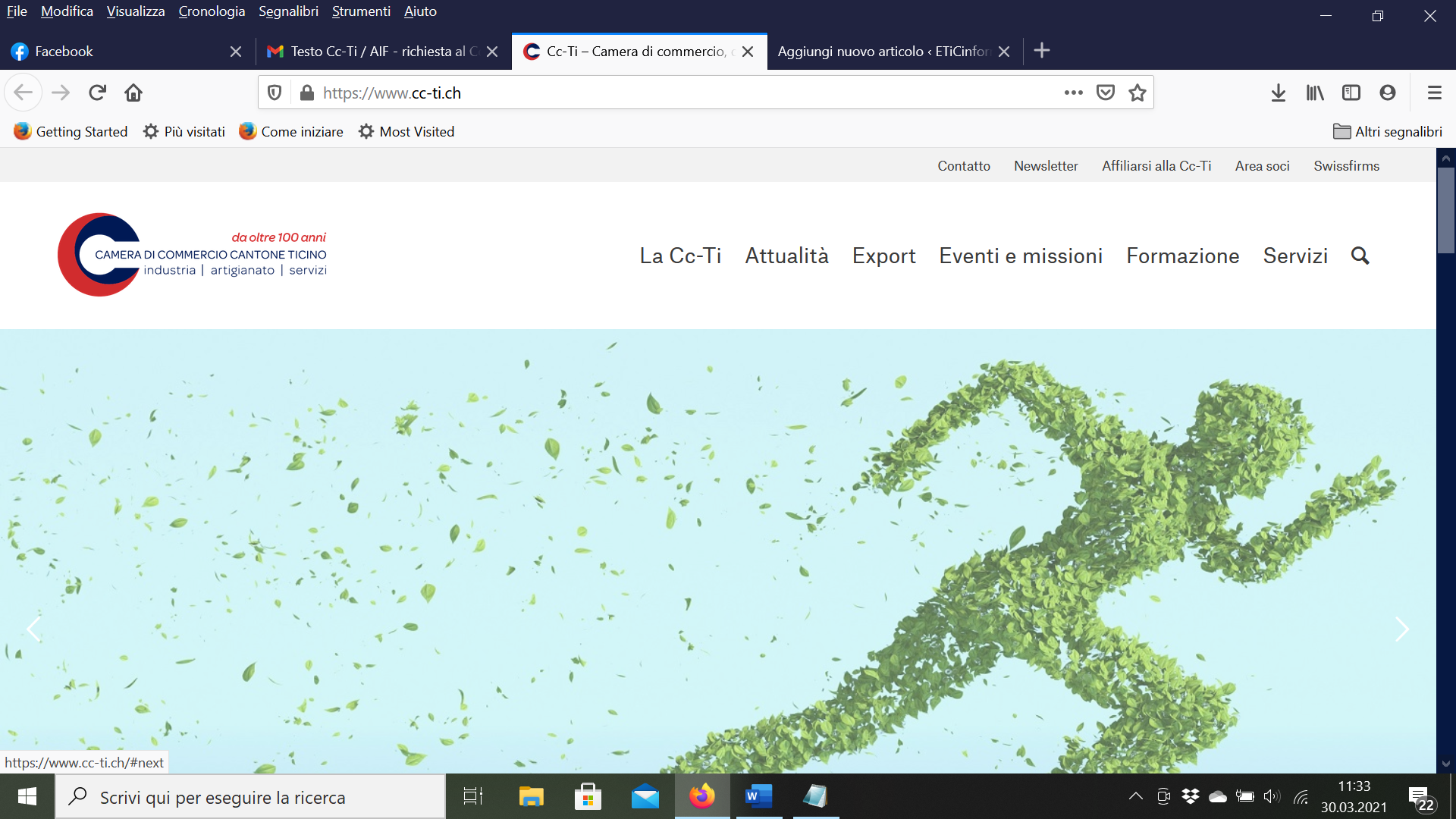This screenshot has width=1456, height=819.
Task: Click the website search magnifier icon
Action: (x=1360, y=256)
